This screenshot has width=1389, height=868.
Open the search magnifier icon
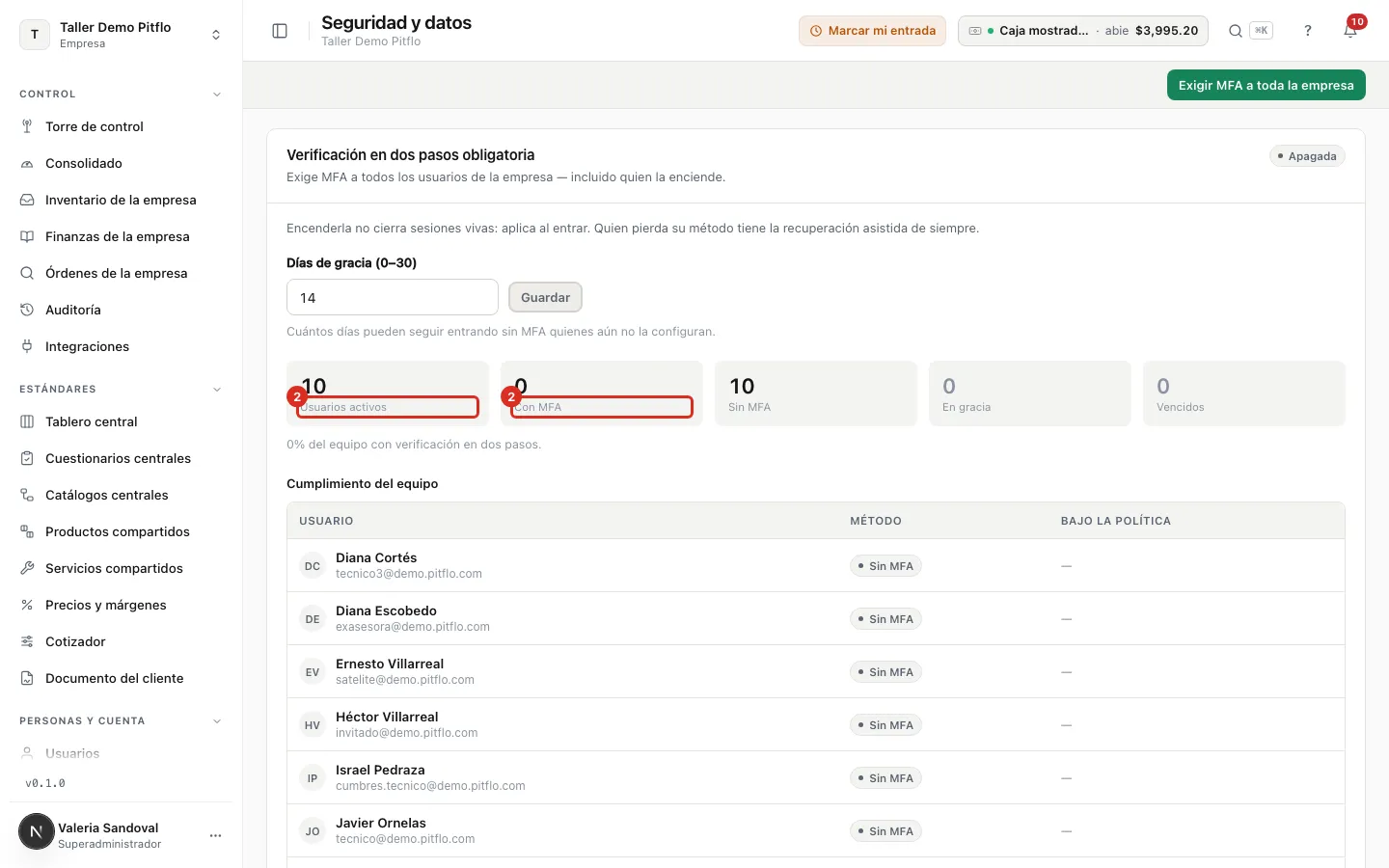coord(1235,31)
